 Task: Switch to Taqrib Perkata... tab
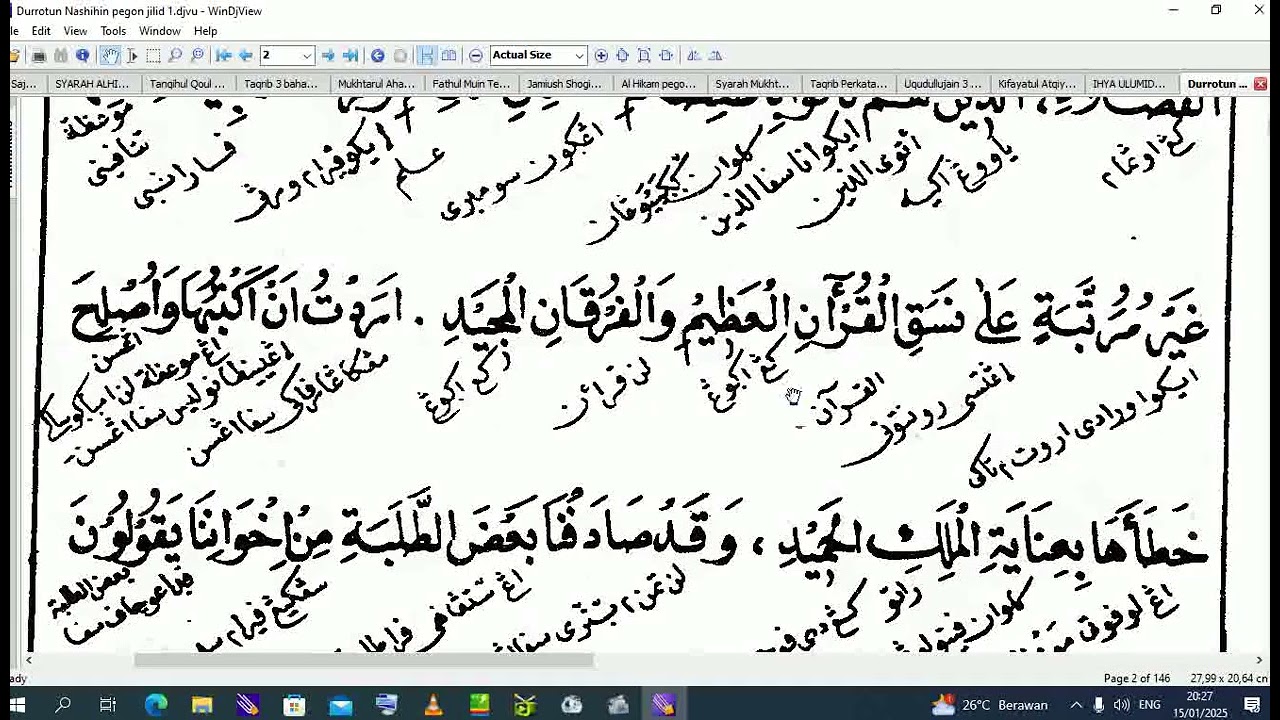coord(848,84)
